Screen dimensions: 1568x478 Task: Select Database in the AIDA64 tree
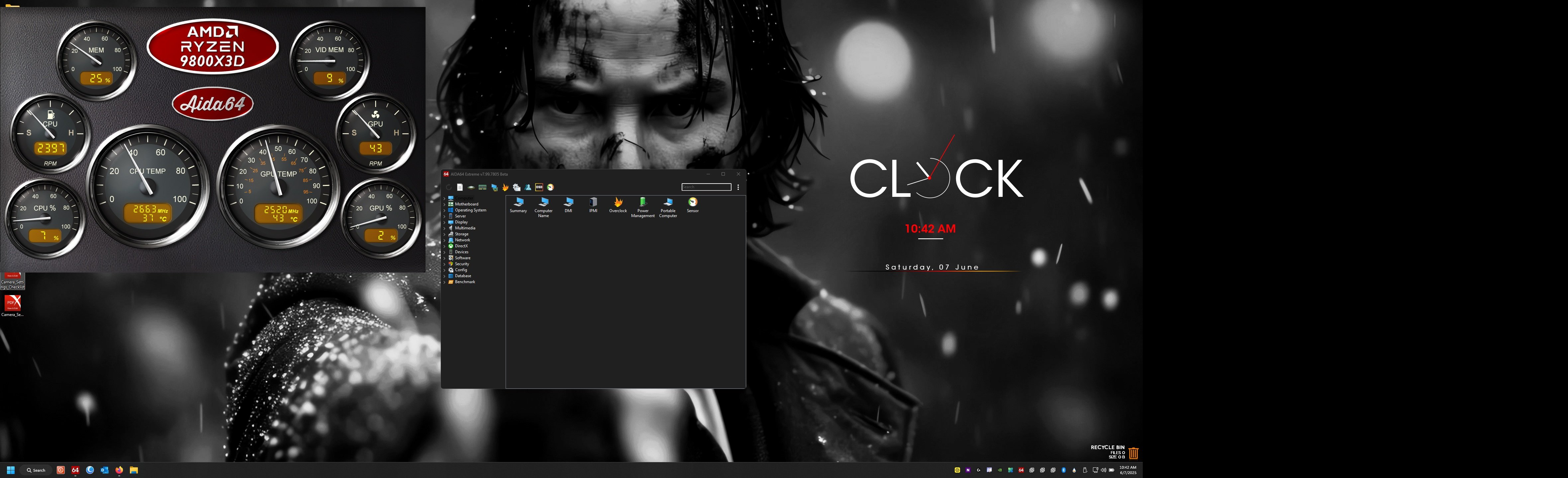tap(463, 276)
